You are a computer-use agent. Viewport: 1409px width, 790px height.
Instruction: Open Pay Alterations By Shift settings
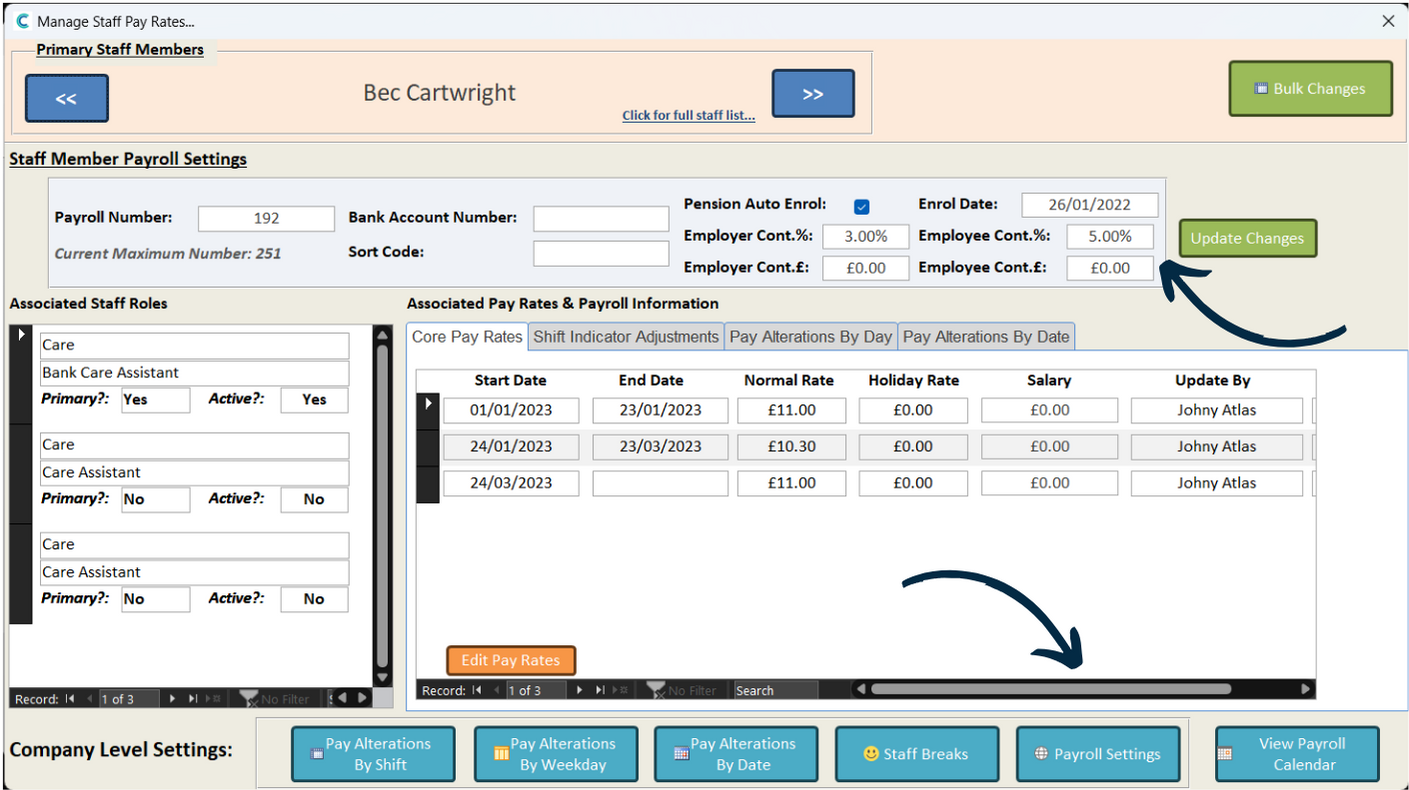click(373, 754)
